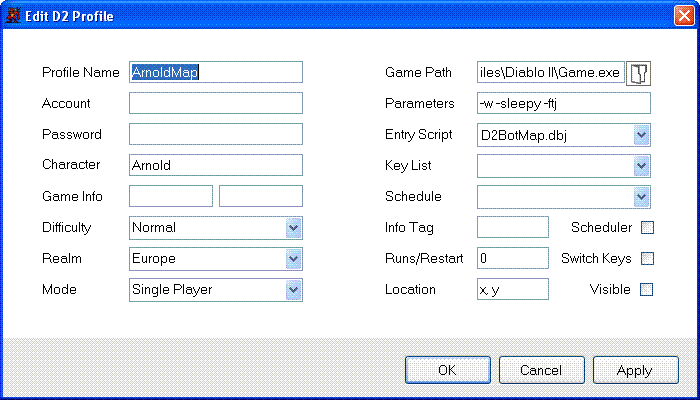Click the Character field containing Arnold

coord(216,165)
